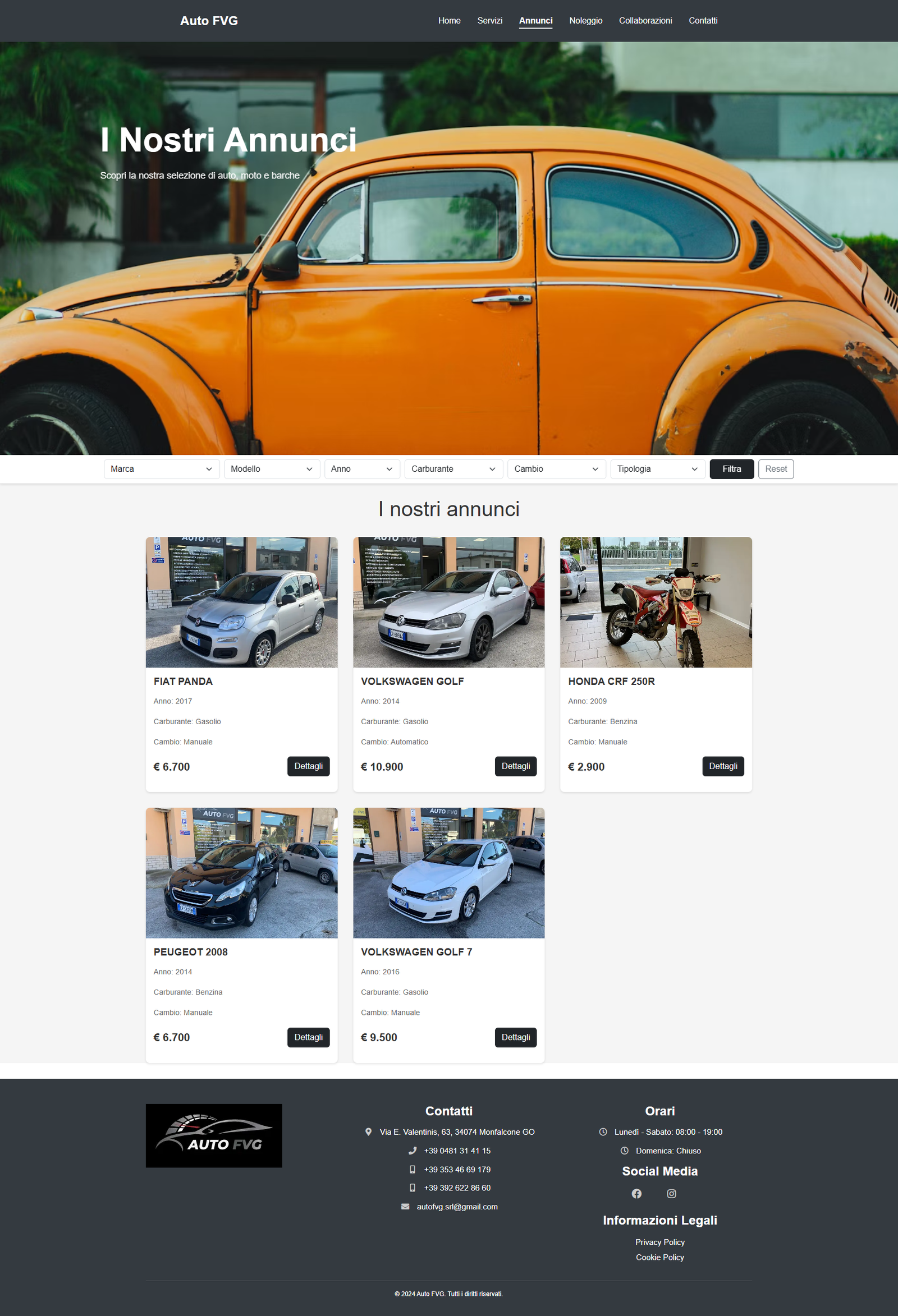This screenshot has height=1316, width=898.
Task: Open the Anno filter selector
Action: (362, 469)
